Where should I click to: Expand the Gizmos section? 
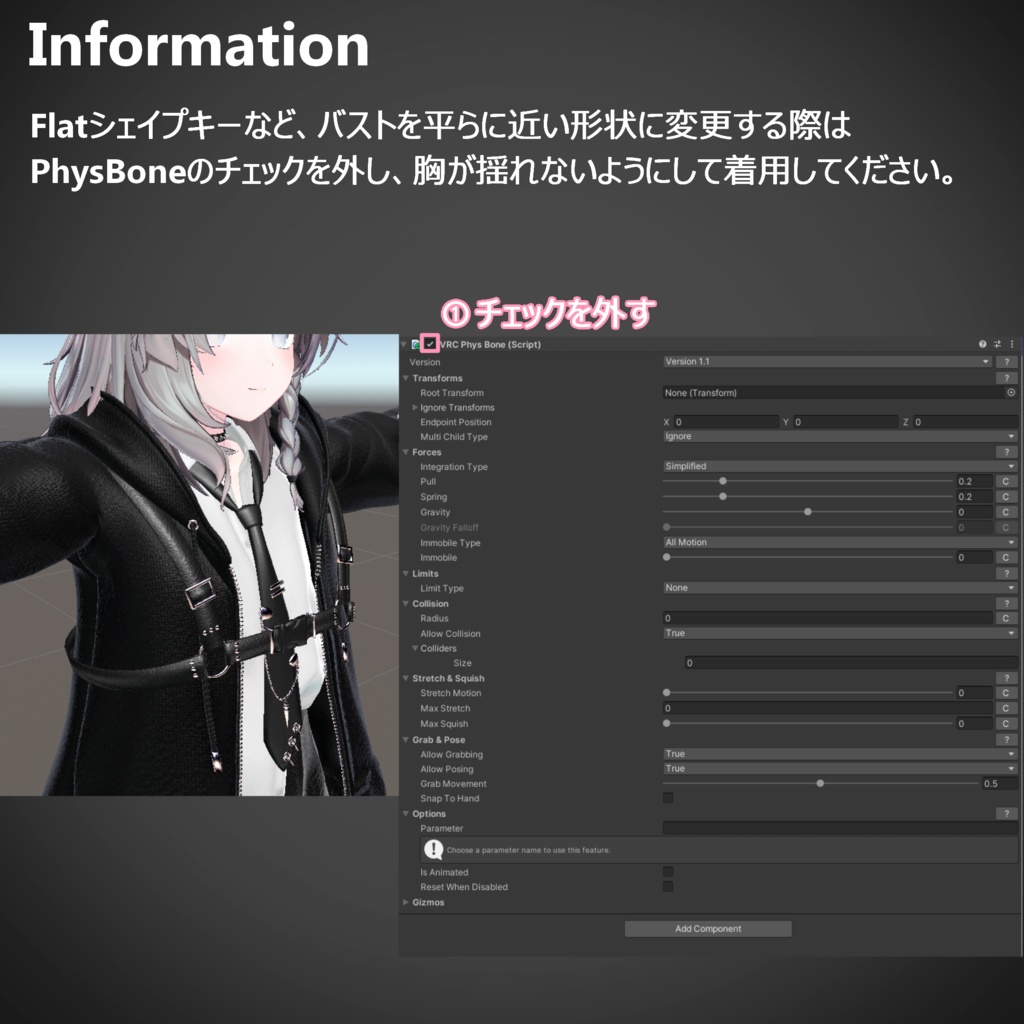pyautogui.click(x=405, y=902)
